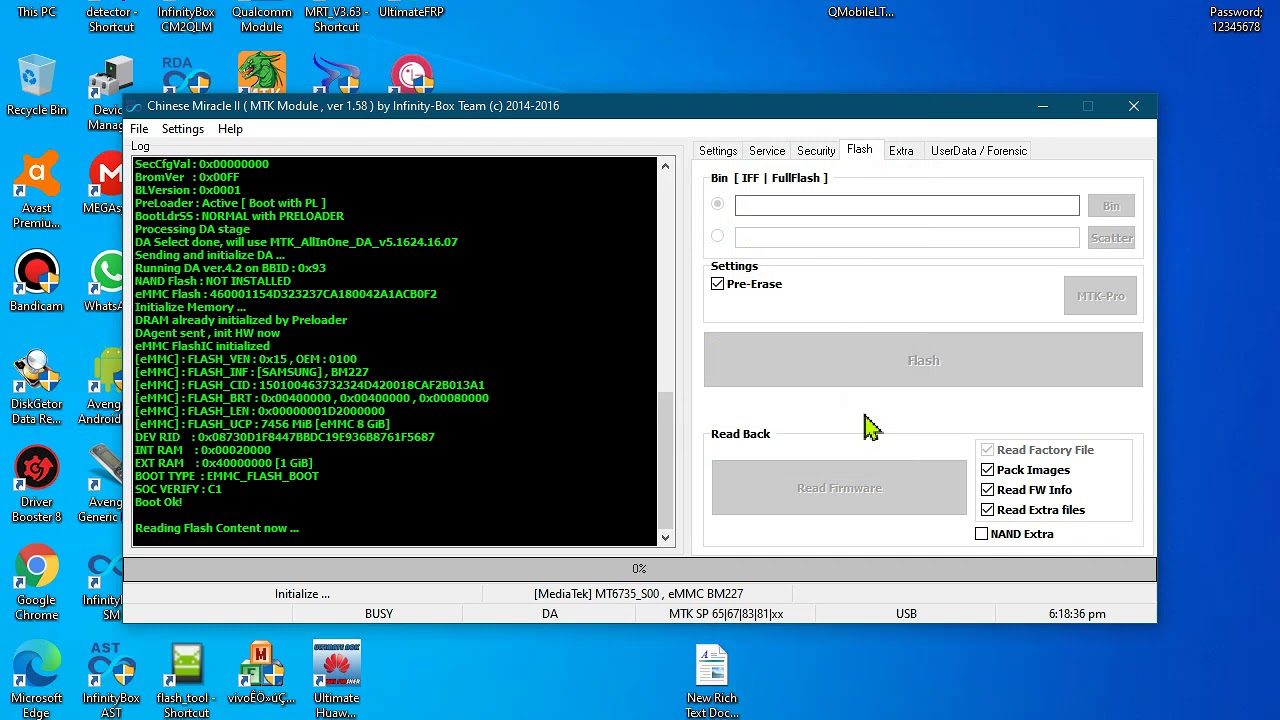
Task: Click the Read Firmware button
Action: pos(839,488)
